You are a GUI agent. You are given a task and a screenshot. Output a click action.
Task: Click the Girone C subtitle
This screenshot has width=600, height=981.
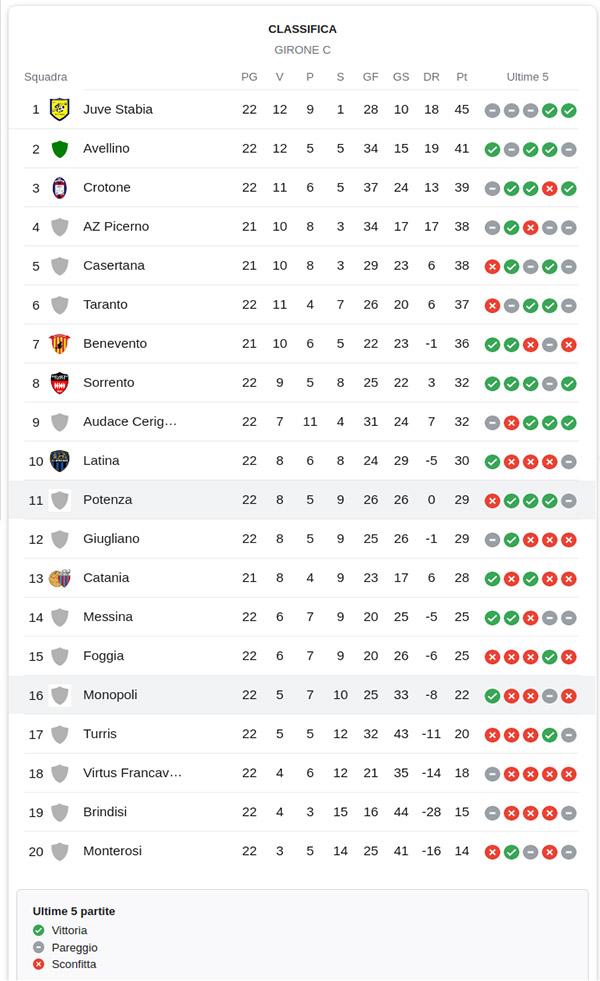302,50
